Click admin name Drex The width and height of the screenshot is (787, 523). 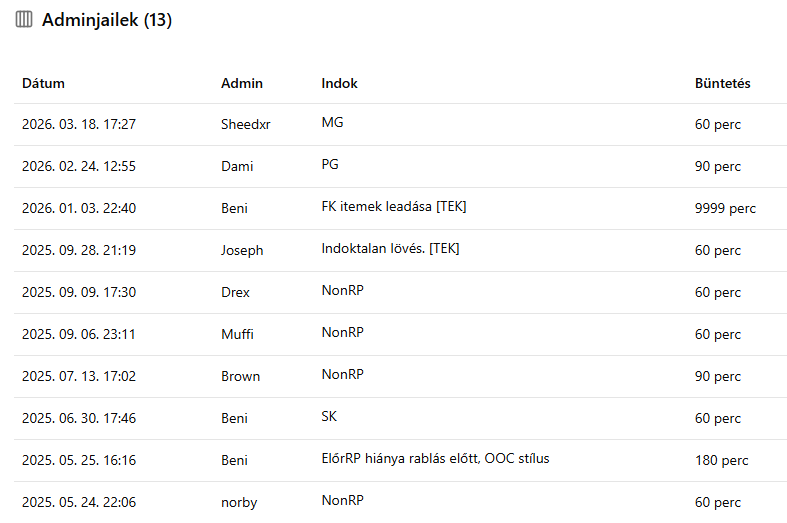(x=236, y=293)
